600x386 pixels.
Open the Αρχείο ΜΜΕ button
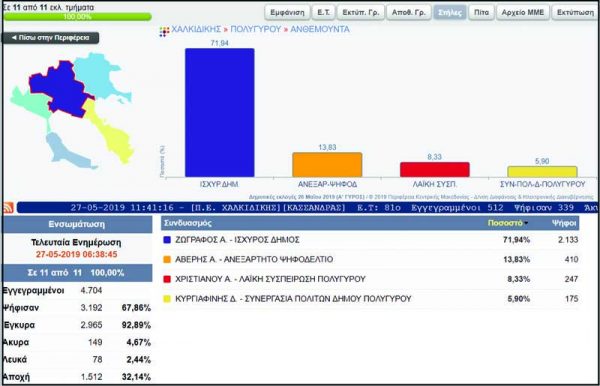523,12
